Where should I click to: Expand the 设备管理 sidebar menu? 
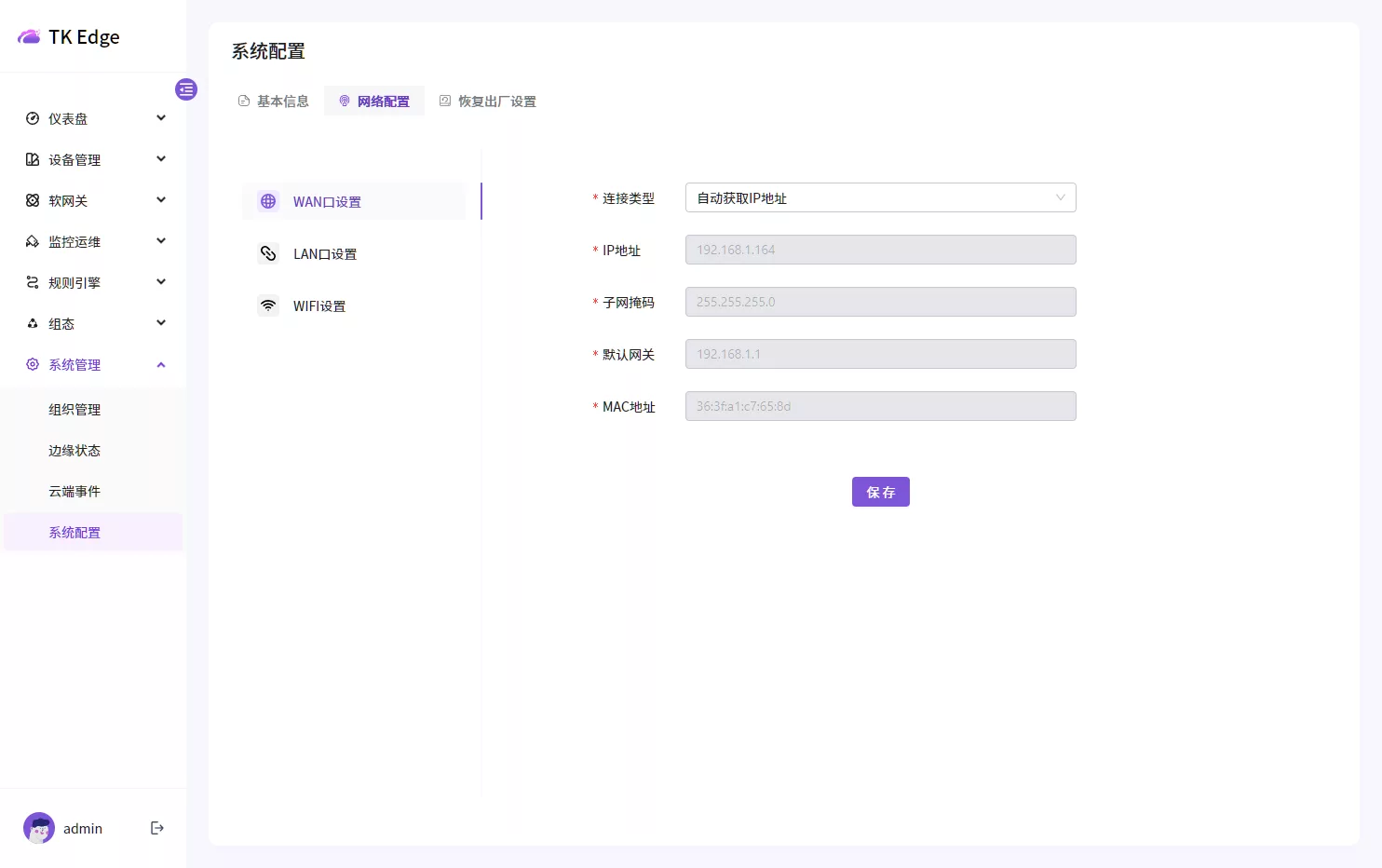pyautogui.click(x=93, y=159)
